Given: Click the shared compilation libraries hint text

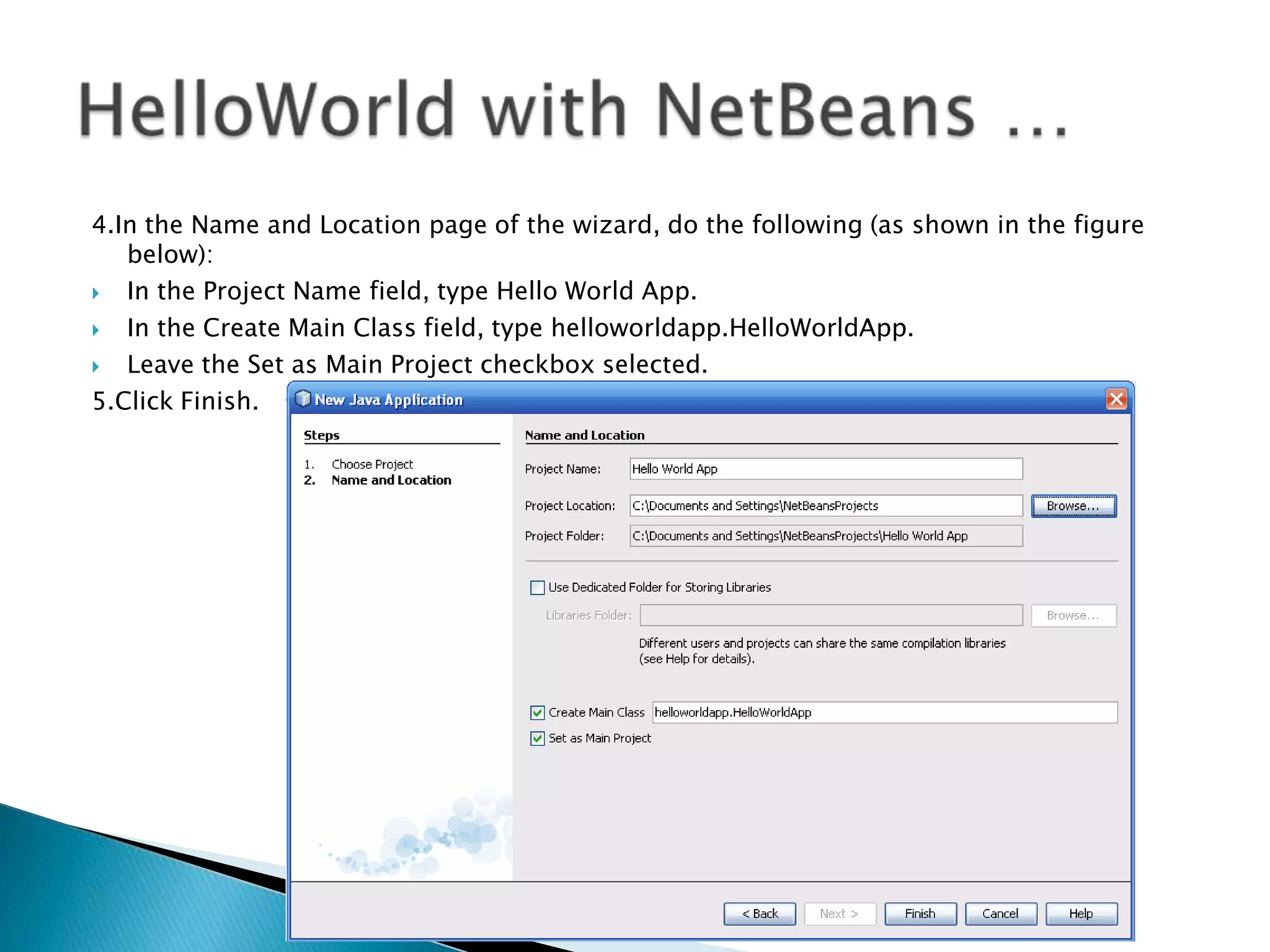Looking at the screenshot, I should [822, 651].
